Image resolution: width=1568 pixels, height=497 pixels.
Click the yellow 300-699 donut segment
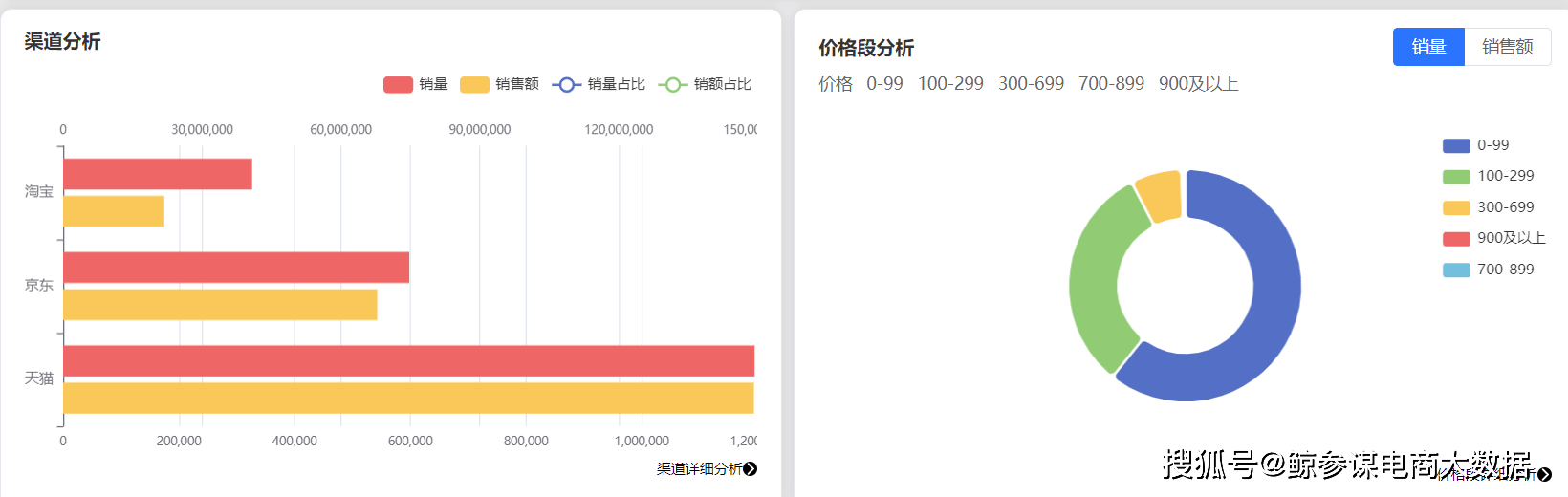click(x=1161, y=195)
